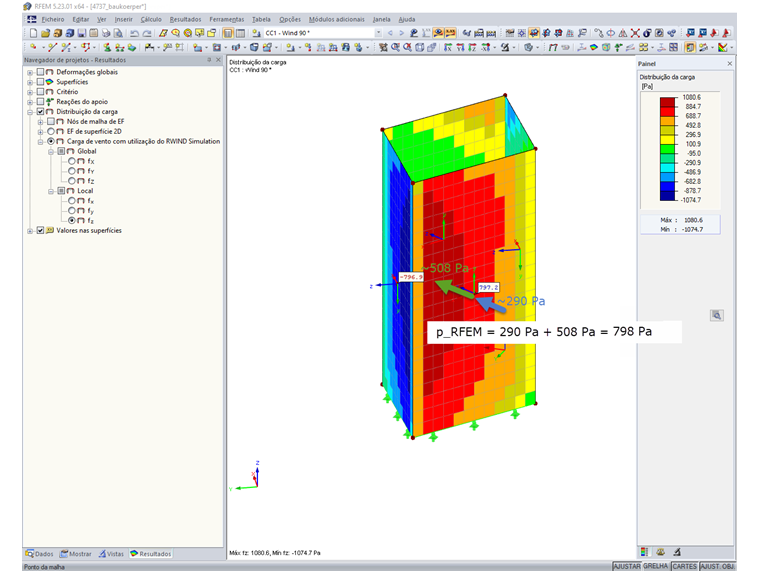
Task: Open the Módulos adicionais menu
Action: 336,19
